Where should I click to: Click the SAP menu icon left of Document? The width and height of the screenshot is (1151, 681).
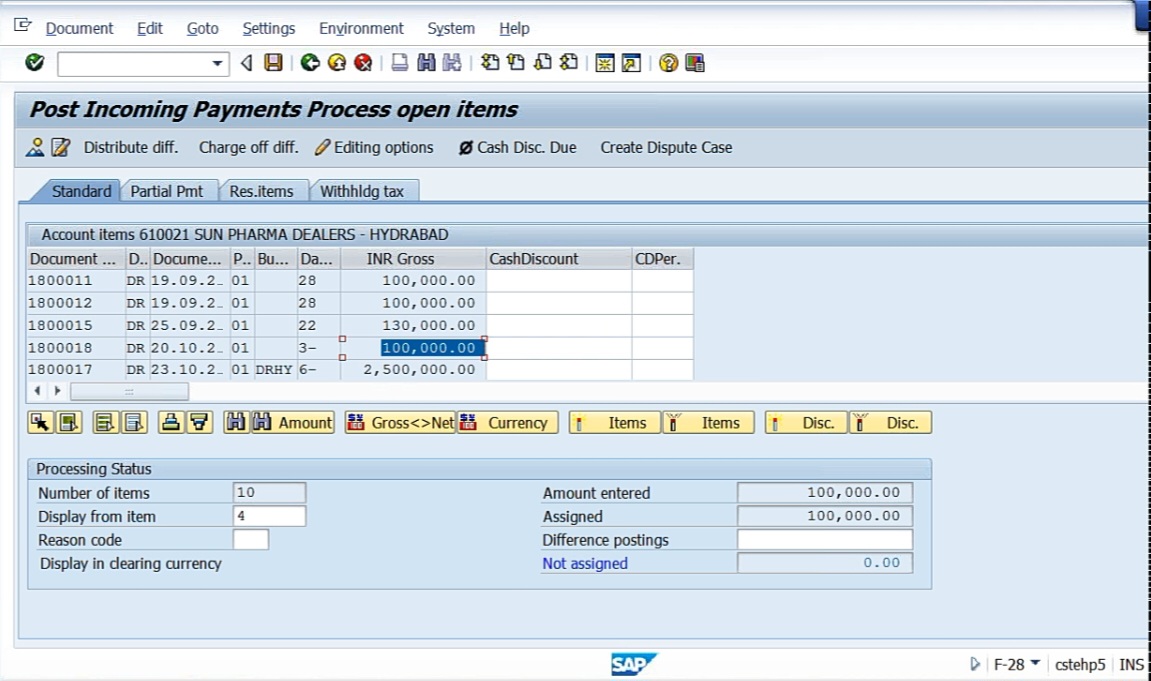point(23,26)
